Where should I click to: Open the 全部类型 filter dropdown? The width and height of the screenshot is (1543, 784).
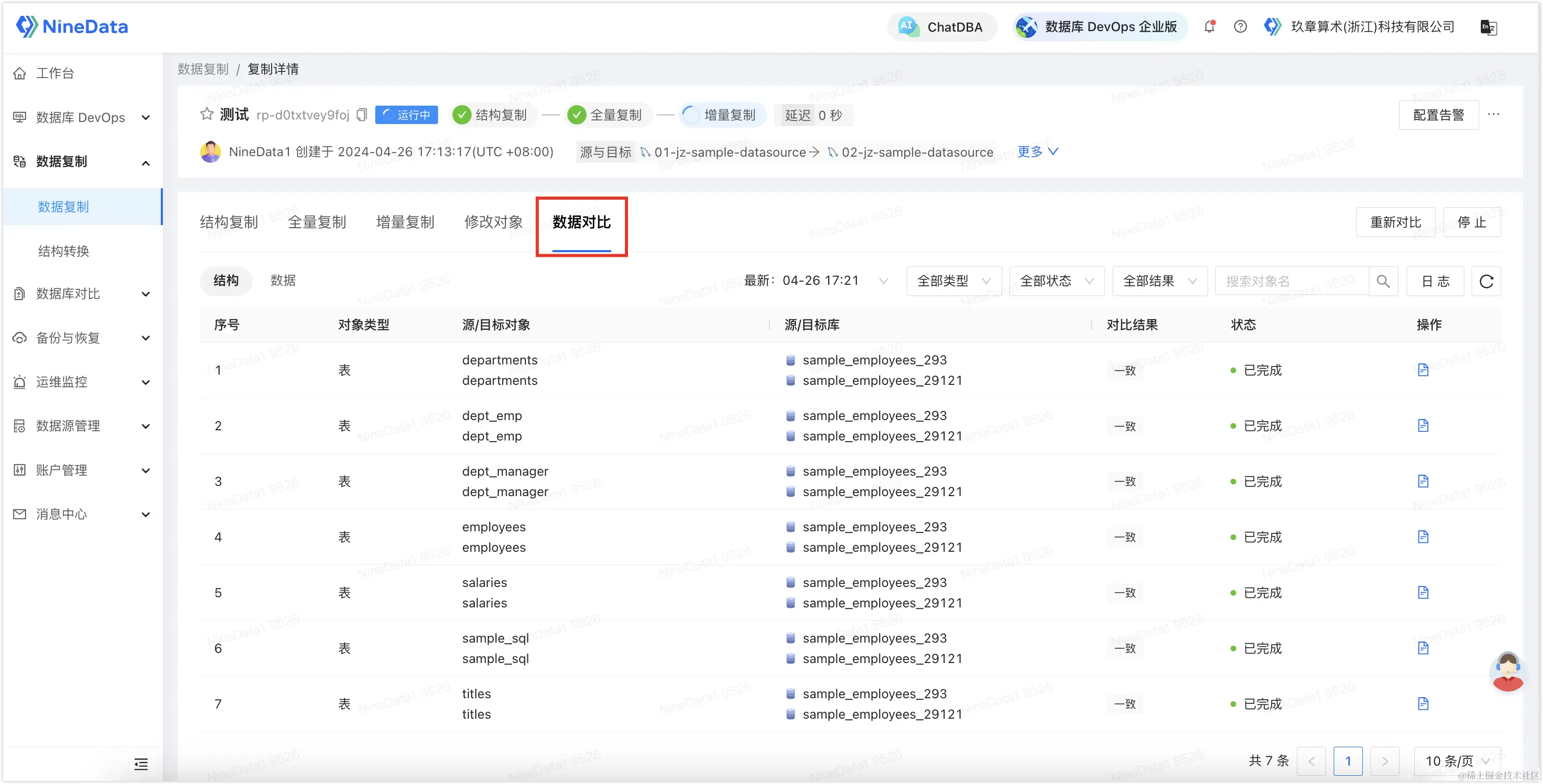coord(954,282)
